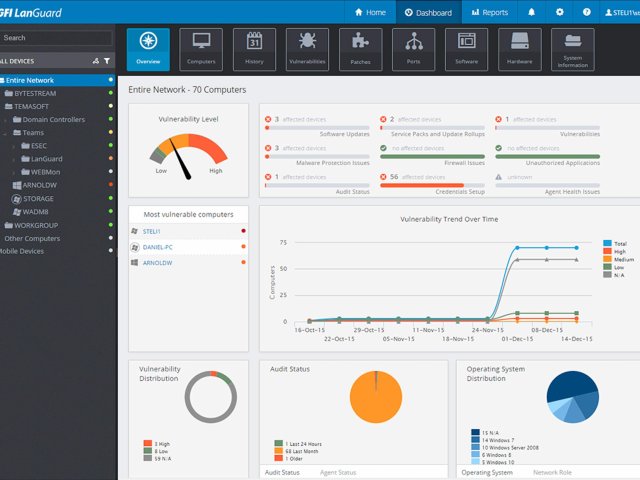Toggle the N/A series in the chart legend
This screenshot has width=640, height=480.
(618, 275)
